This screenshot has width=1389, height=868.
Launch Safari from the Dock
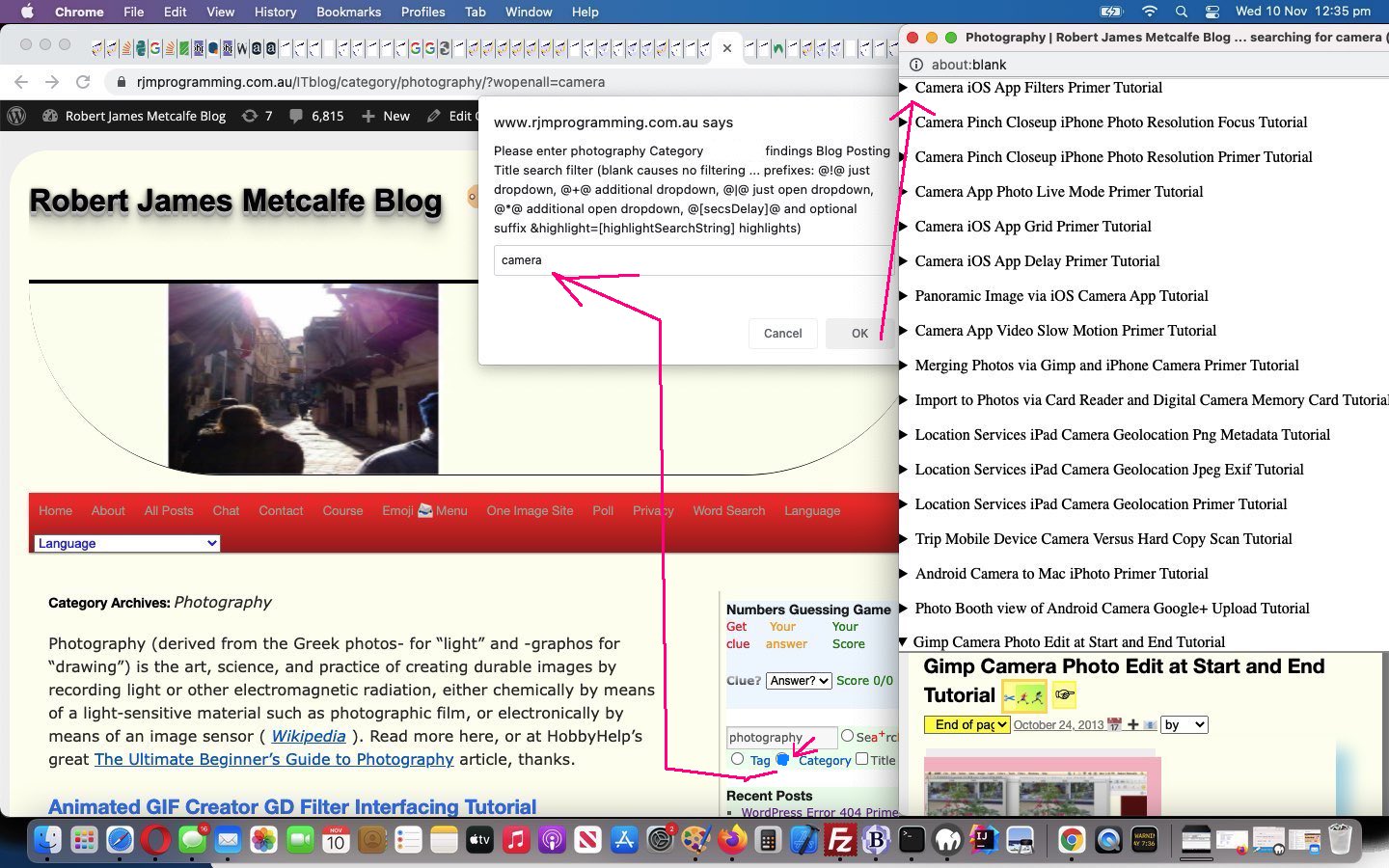pyautogui.click(x=121, y=841)
